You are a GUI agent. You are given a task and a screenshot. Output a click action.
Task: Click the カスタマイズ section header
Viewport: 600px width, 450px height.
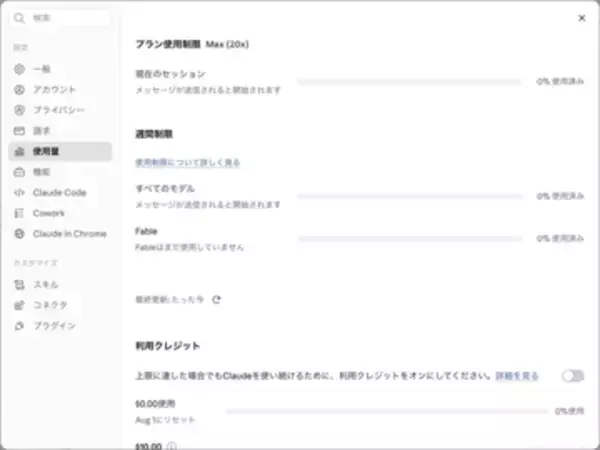pyautogui.click(x=36, y=263)
